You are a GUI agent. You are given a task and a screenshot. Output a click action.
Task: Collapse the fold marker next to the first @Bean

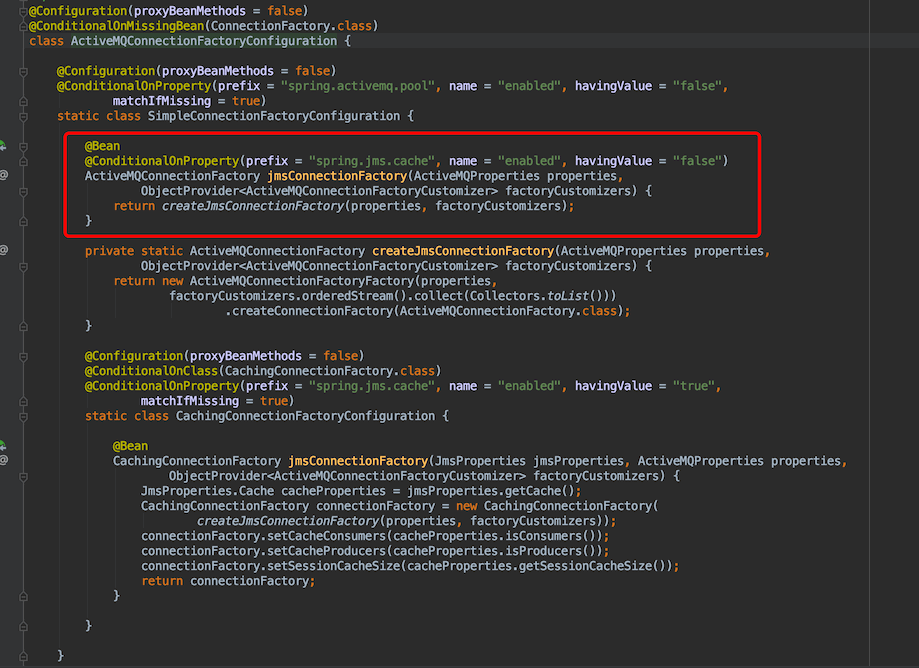pos(22,146)
